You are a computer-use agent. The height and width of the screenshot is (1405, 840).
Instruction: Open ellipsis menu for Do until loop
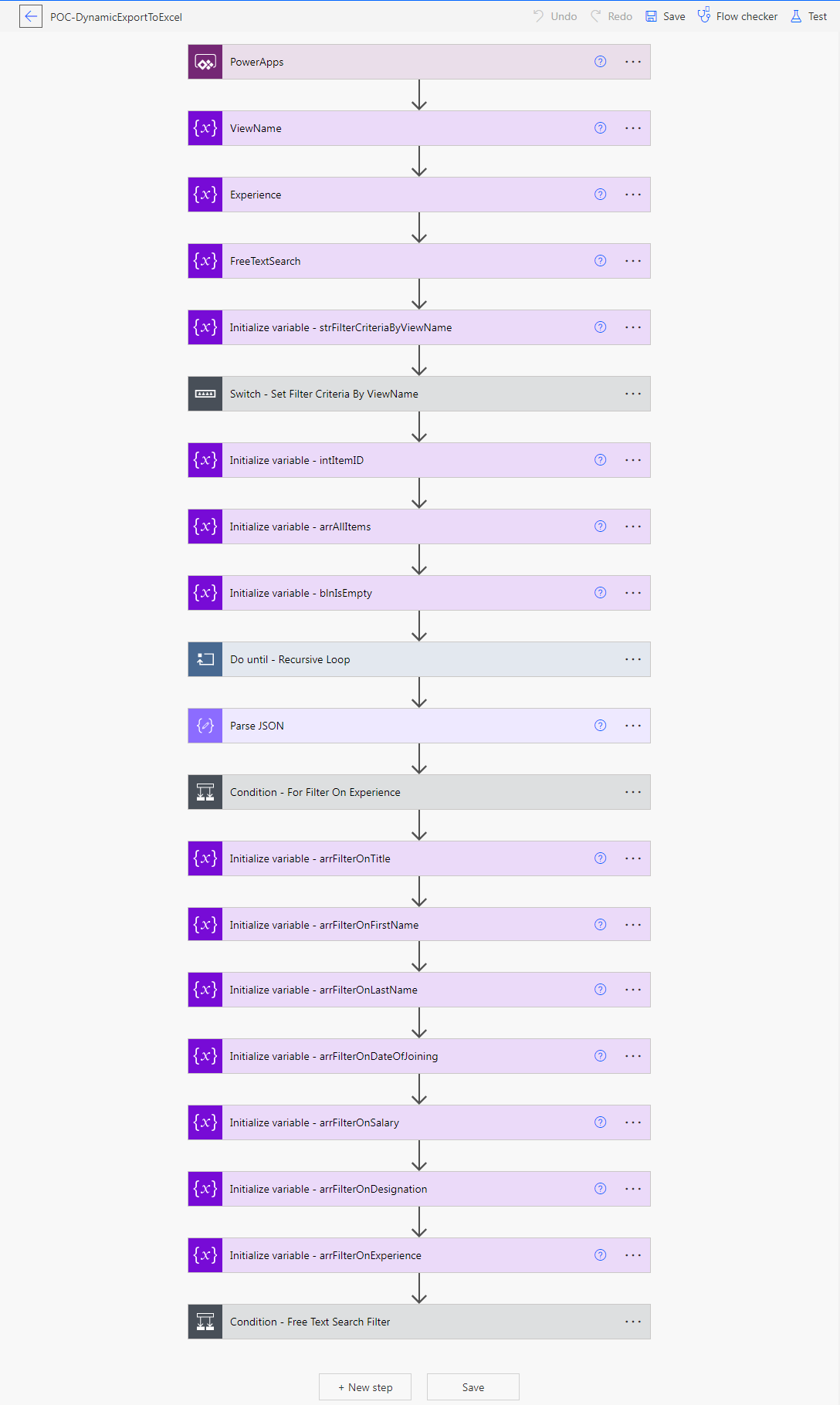633,659
